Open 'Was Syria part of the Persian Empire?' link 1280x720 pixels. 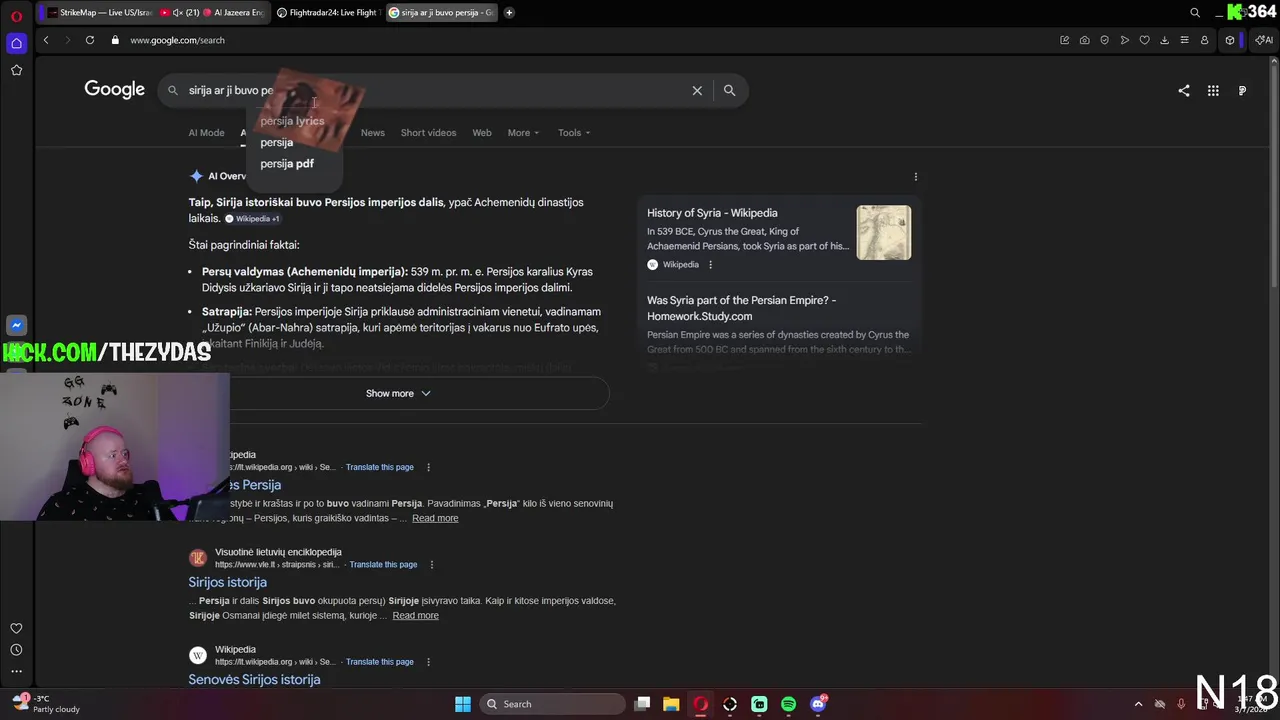click(x=741, y=308)
